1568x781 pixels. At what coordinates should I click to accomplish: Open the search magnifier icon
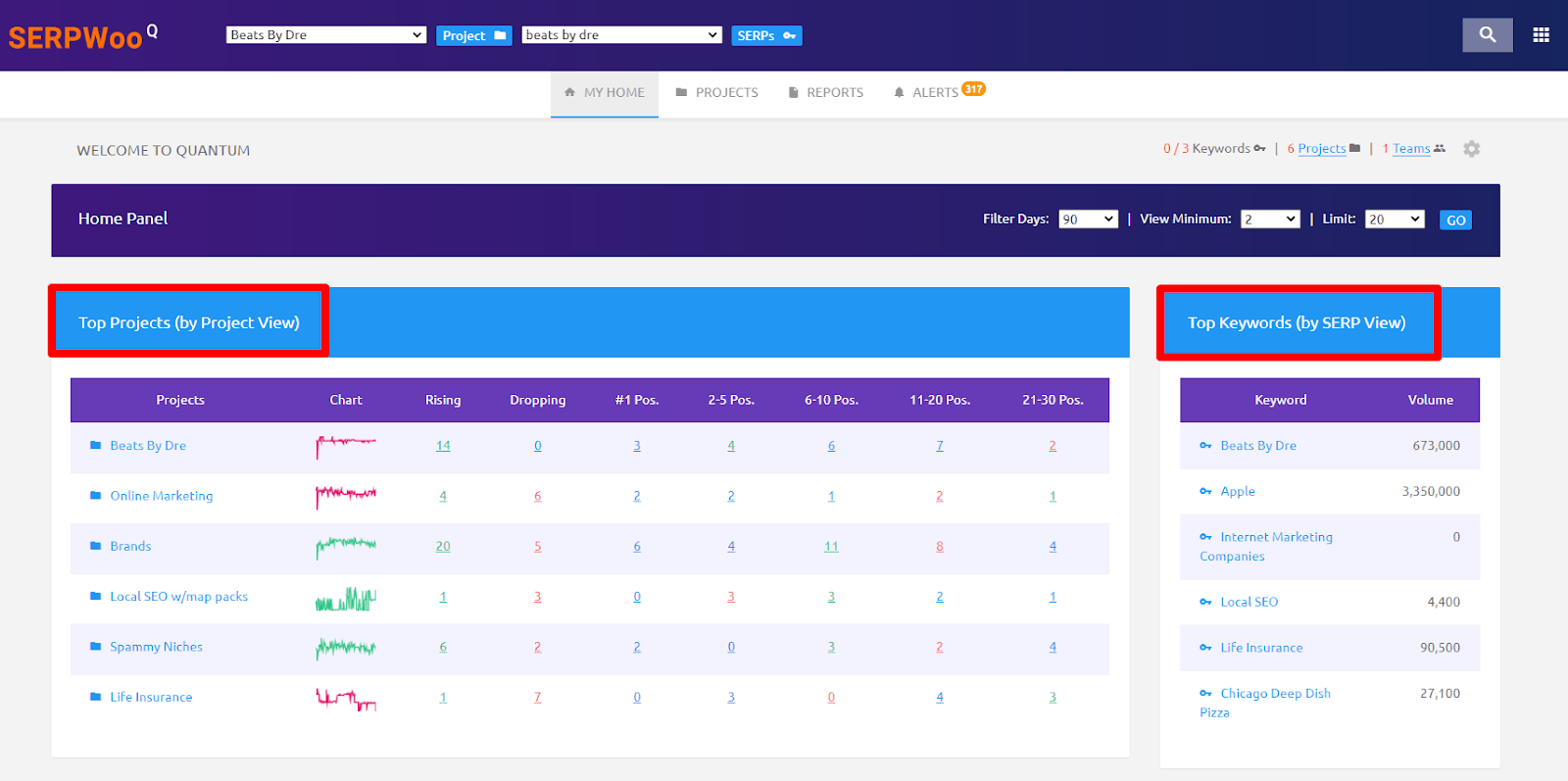click(1488, 35)
